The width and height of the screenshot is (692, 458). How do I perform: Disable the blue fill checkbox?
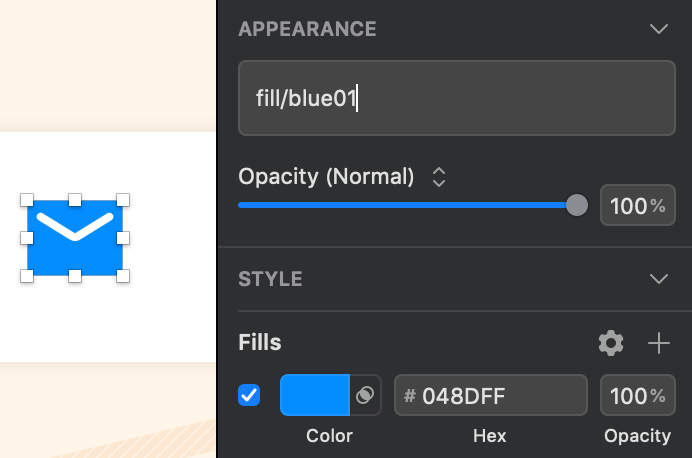[x=249, y=395]
